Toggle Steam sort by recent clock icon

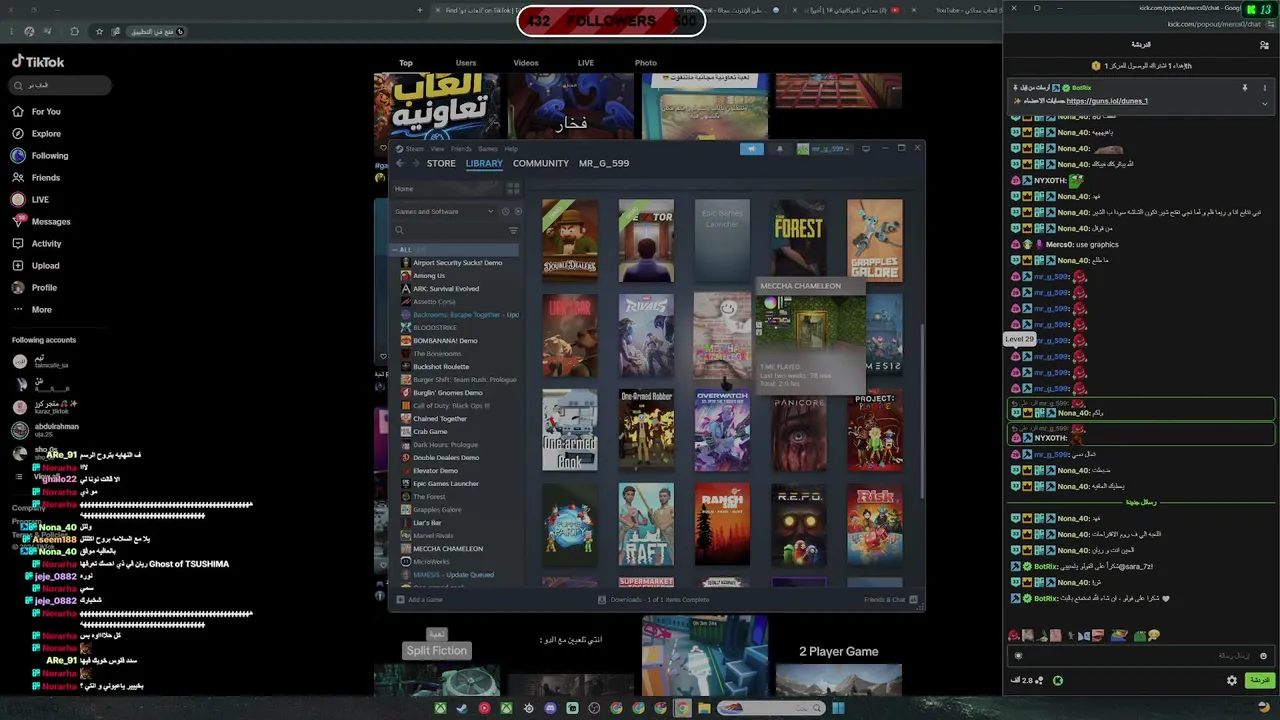505,212
